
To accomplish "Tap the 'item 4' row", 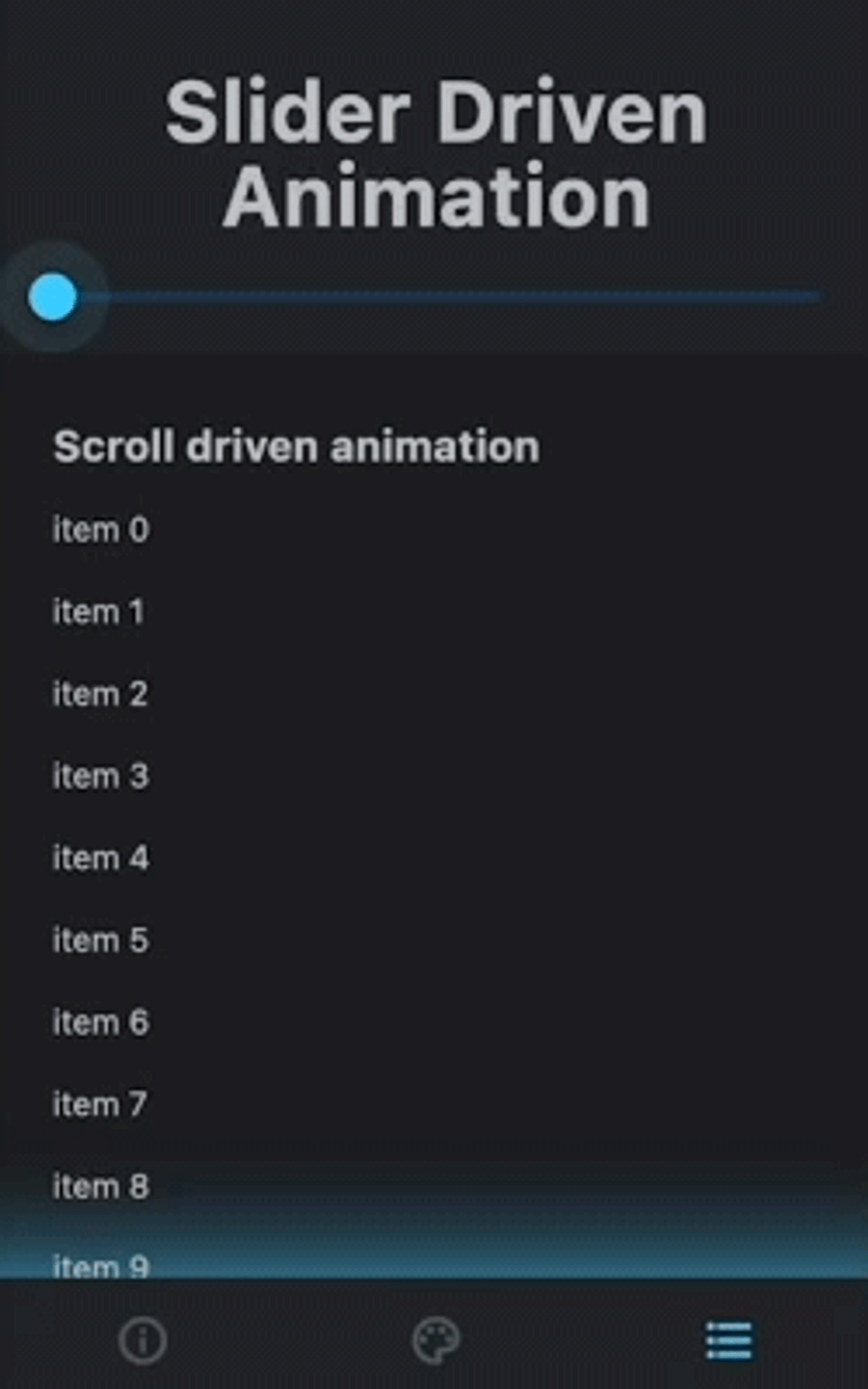I will tap(100, 859).
